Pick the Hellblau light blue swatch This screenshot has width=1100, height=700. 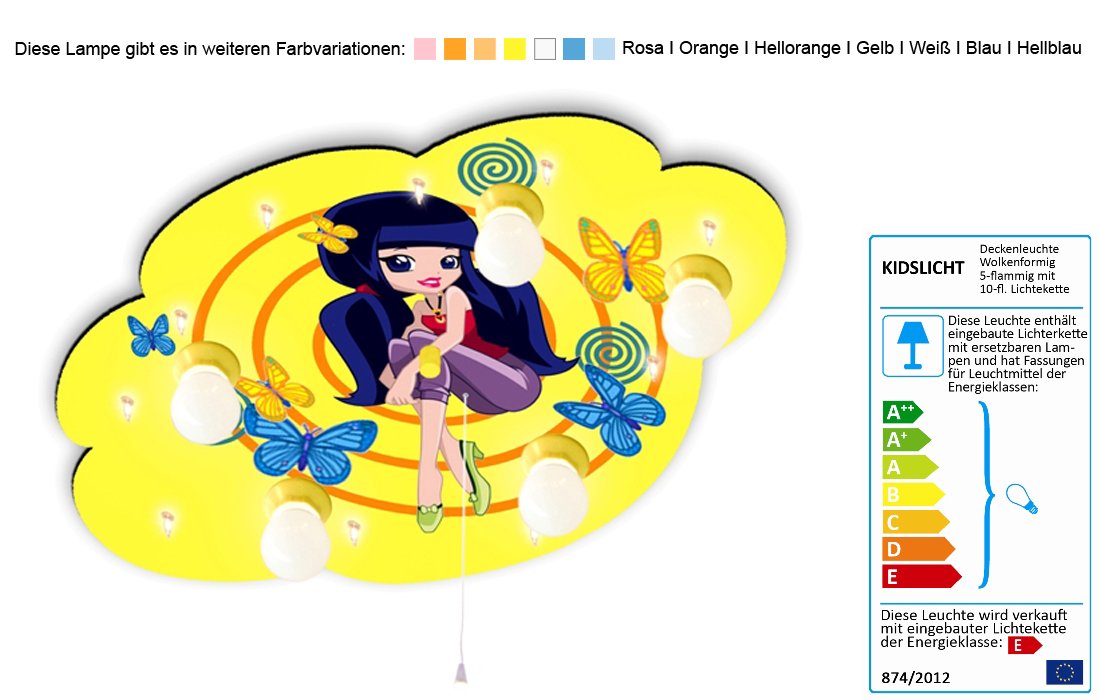coord(604,48)
